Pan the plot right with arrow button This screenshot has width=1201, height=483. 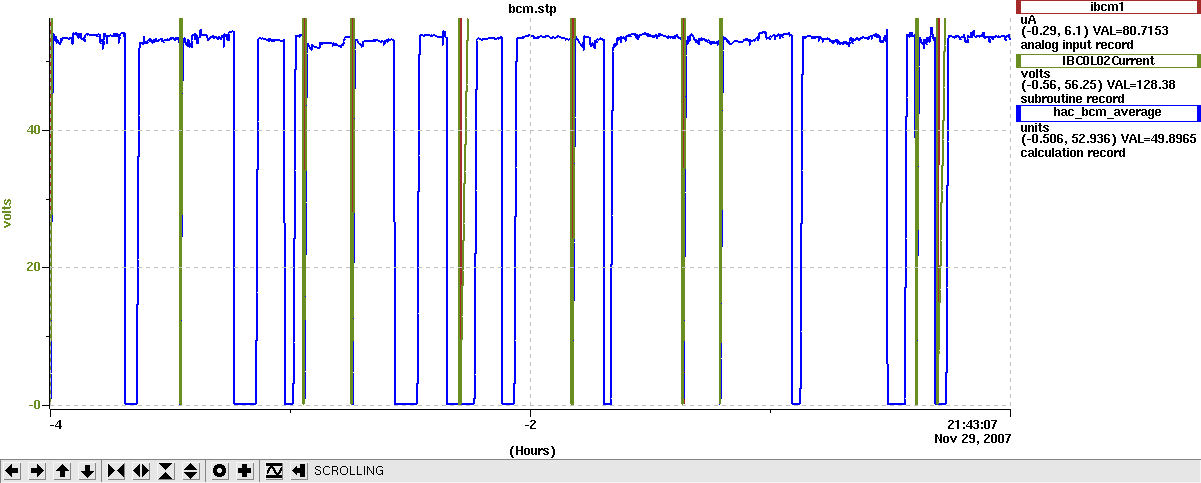pos(38,470)
